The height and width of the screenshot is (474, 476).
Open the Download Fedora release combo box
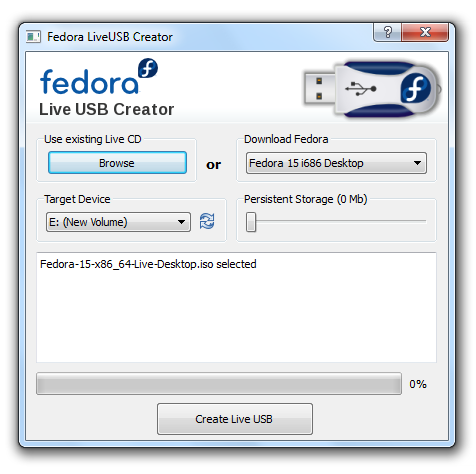tap(336, 163)
